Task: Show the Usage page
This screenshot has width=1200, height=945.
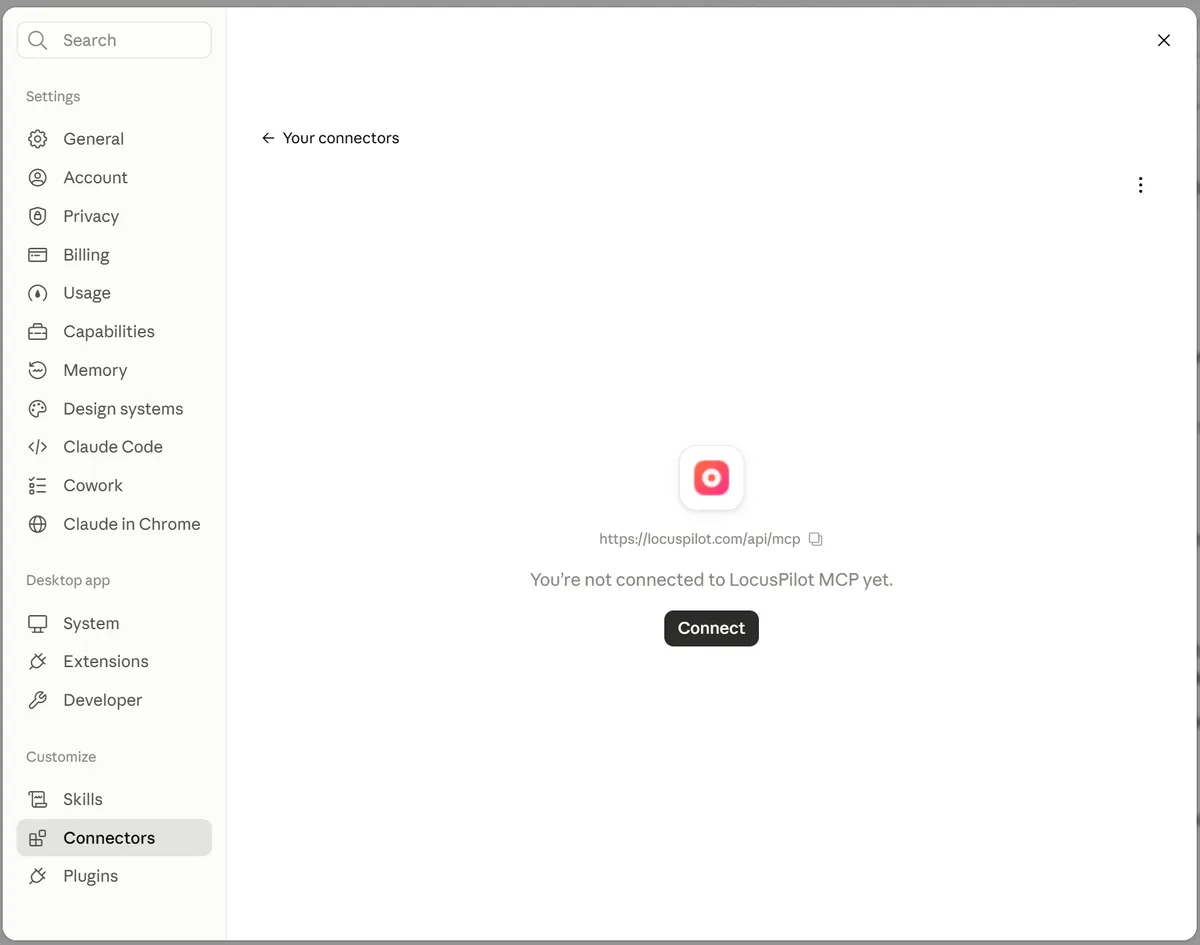Action: pyautogui.click(x=114, y=293)
